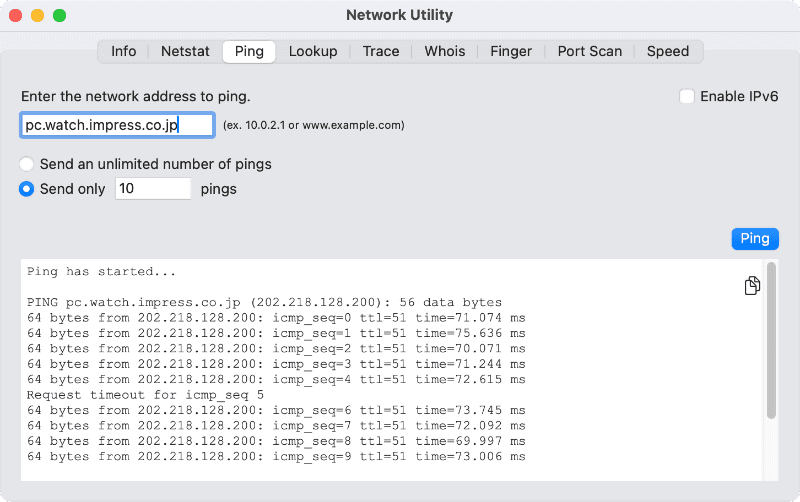Maximize the window with the green button

tap(60, 15)
